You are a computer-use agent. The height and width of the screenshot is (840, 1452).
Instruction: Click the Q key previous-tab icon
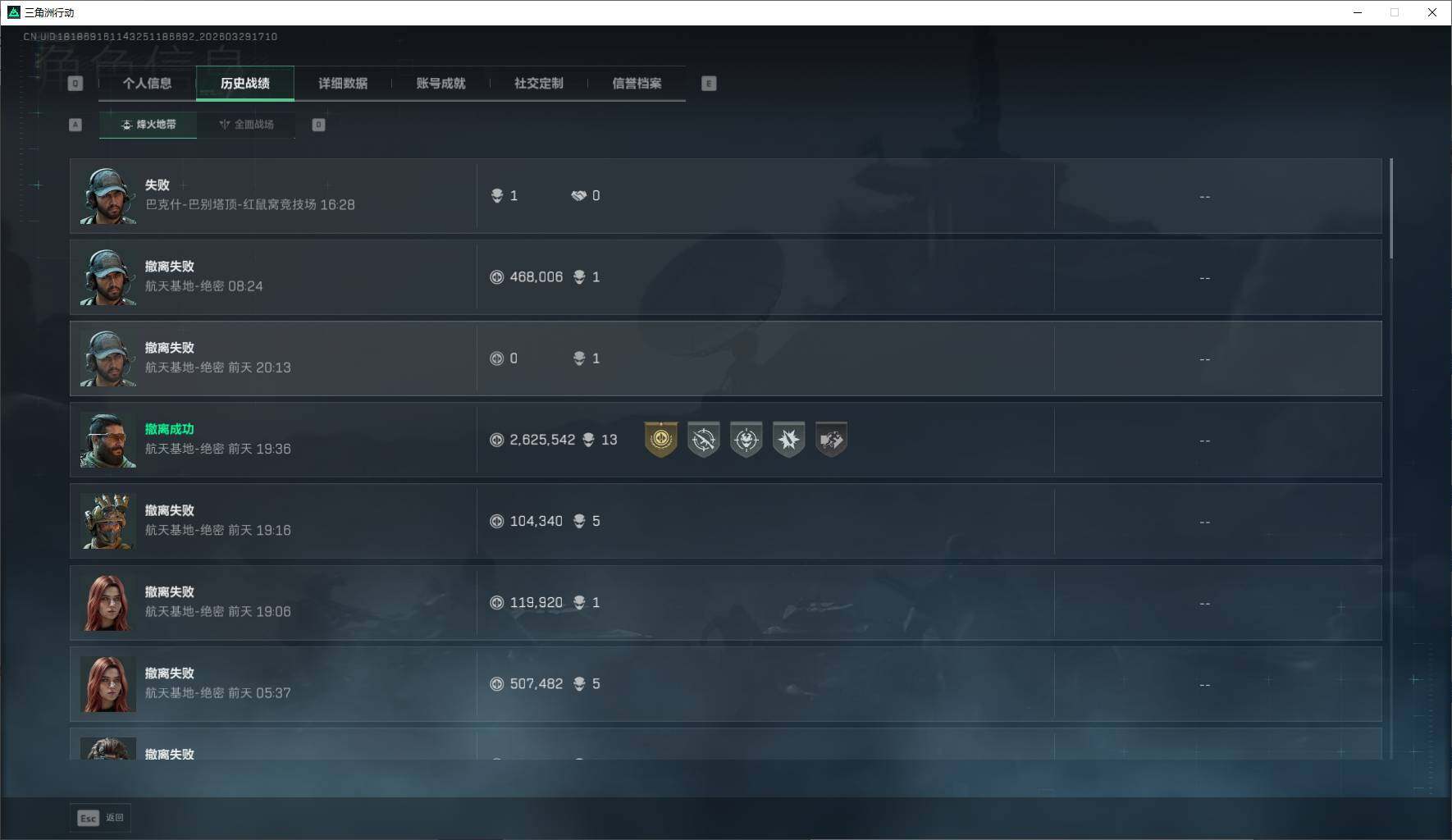(75, 84)
